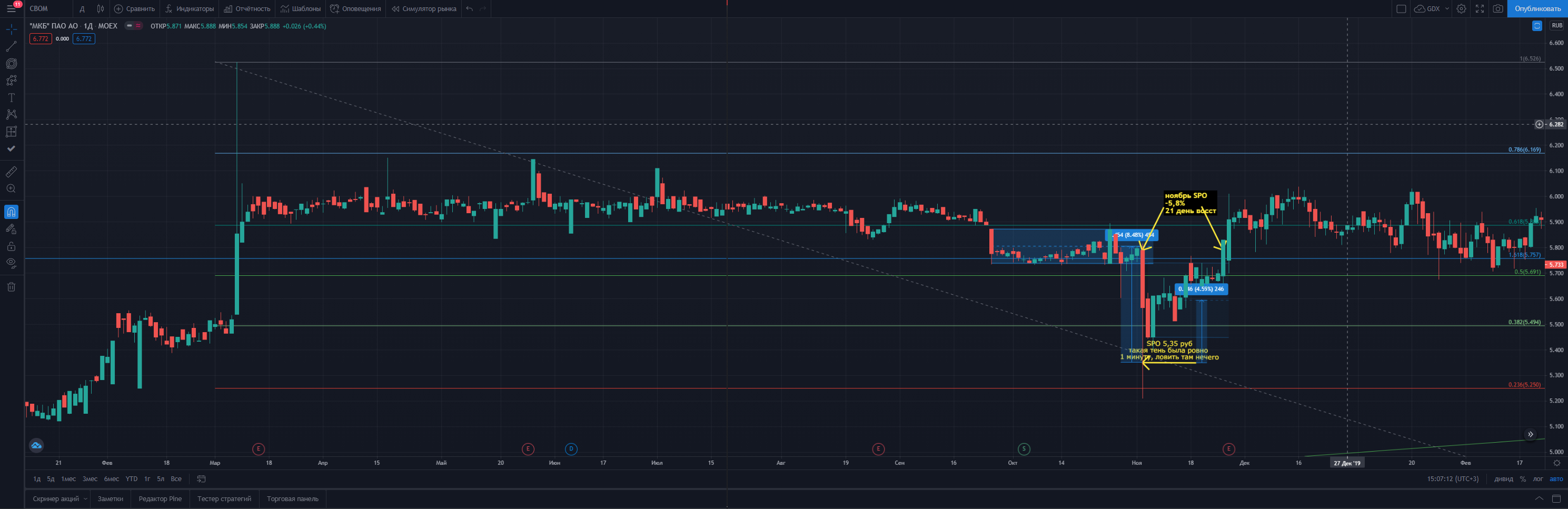
Task: Select the trend line drawing tool
Action: click(x=11, y=46)
